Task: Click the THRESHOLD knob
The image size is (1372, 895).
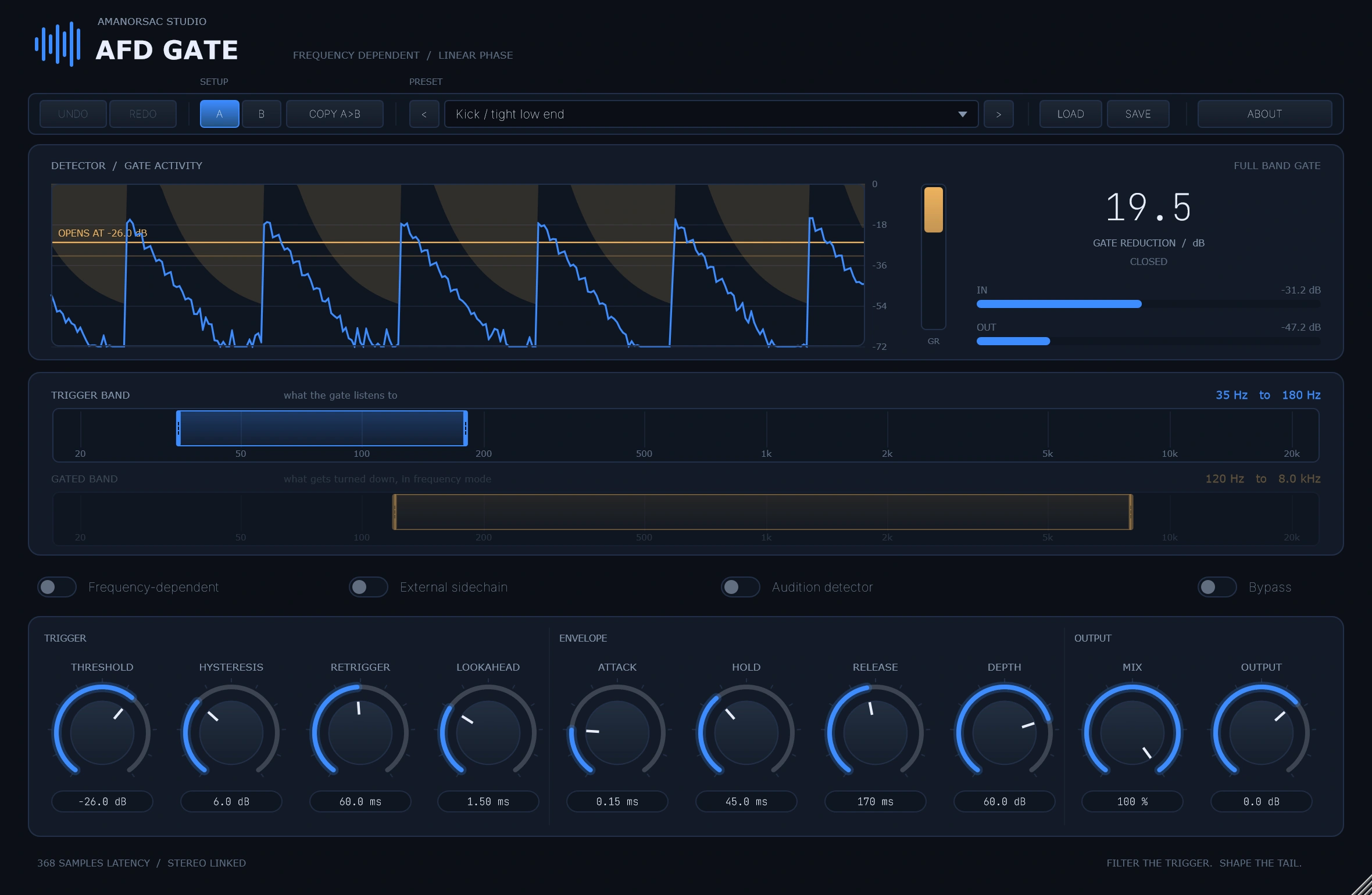Action: tap(102, 732)
